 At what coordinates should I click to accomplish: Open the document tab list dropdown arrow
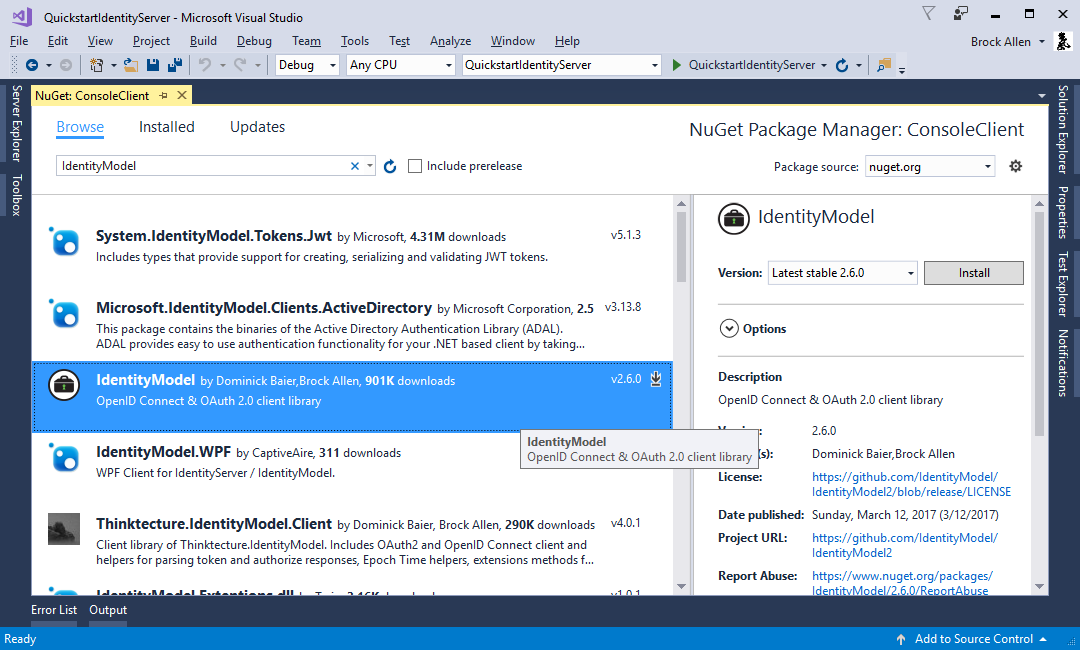[x=1041, y=96]
